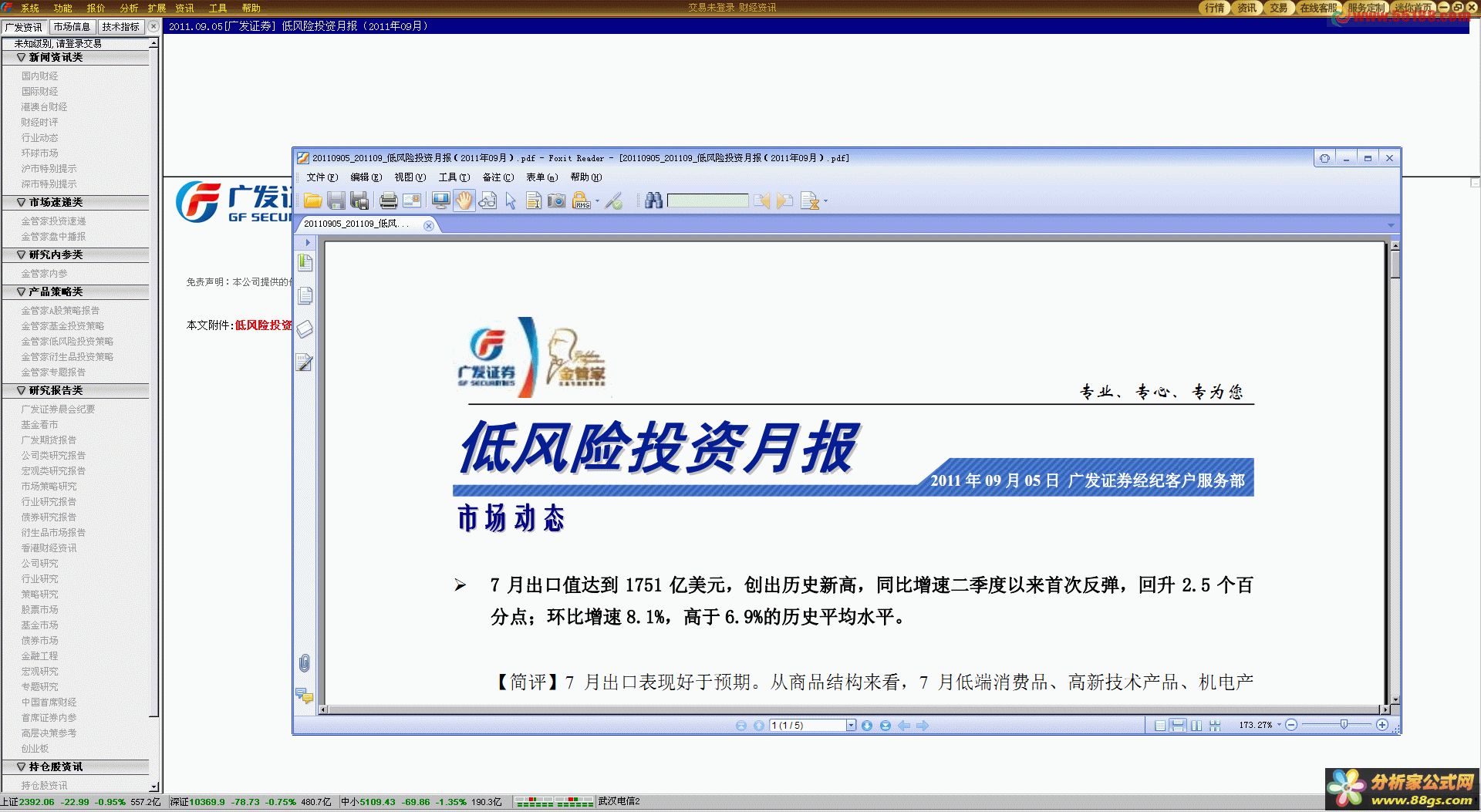The width and height of the screenshot is (1481, 812).
Task: Open 金管家低风险投资策略 item
Action: pos(67,342)
